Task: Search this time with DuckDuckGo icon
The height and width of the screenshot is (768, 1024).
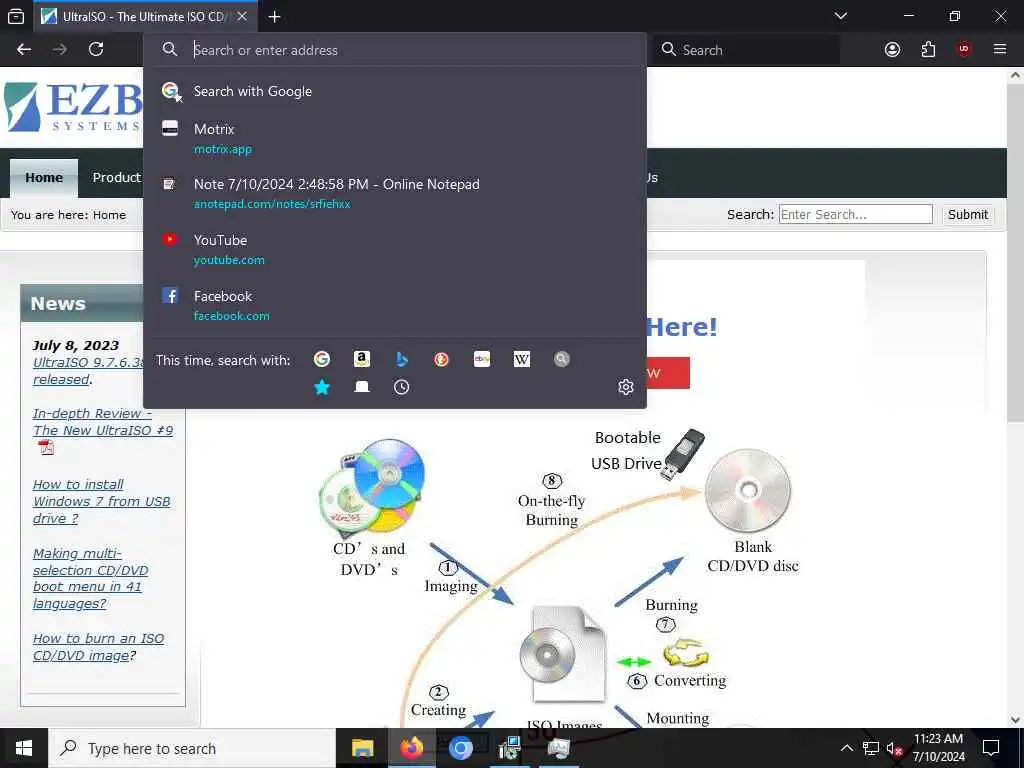Action: click(x=441, y=359)
